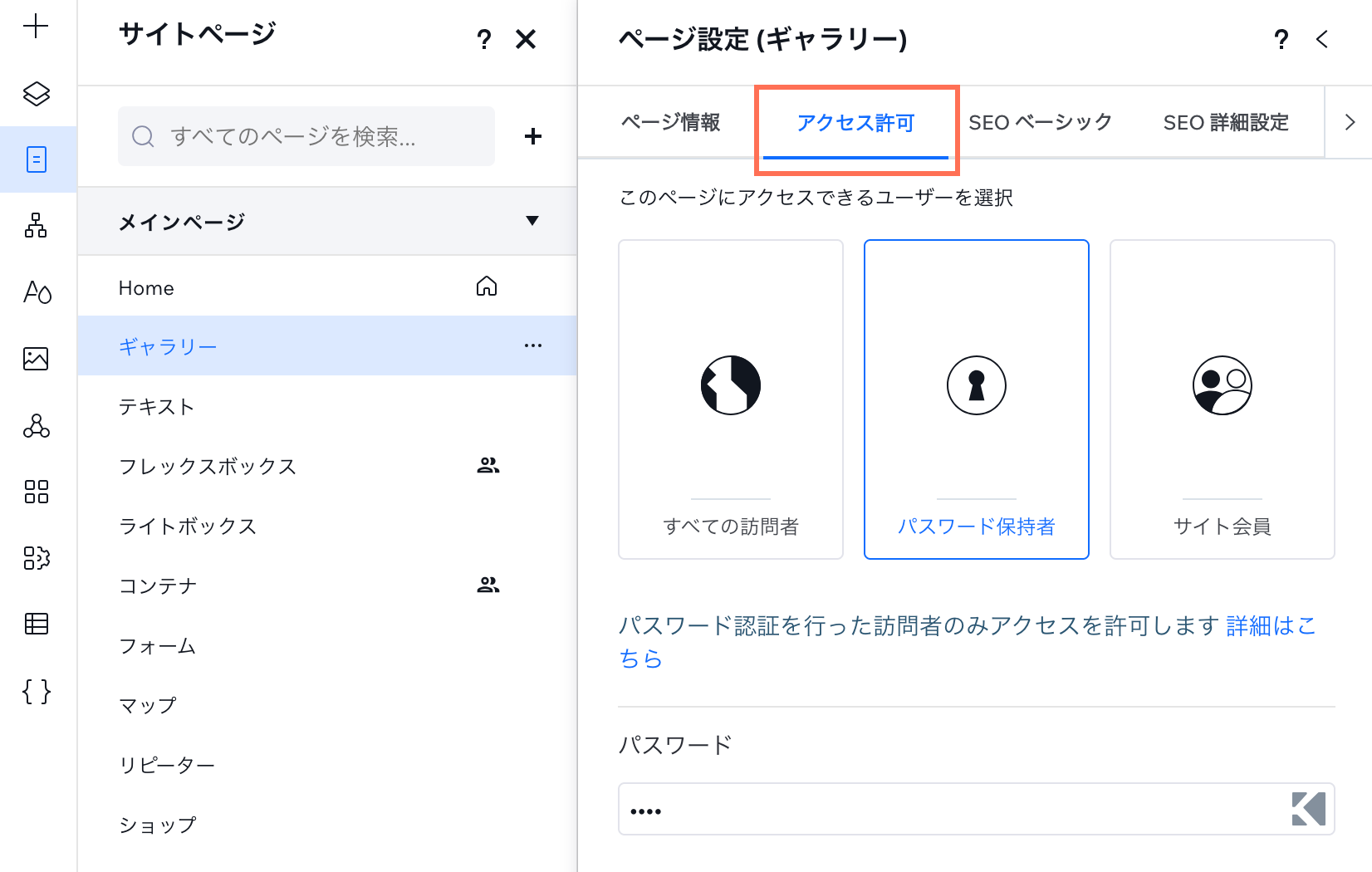The image size is (1372, 872).
Task: Open more options for ギャラリー page
Action: pyautogui.click(x=532, y=345)
